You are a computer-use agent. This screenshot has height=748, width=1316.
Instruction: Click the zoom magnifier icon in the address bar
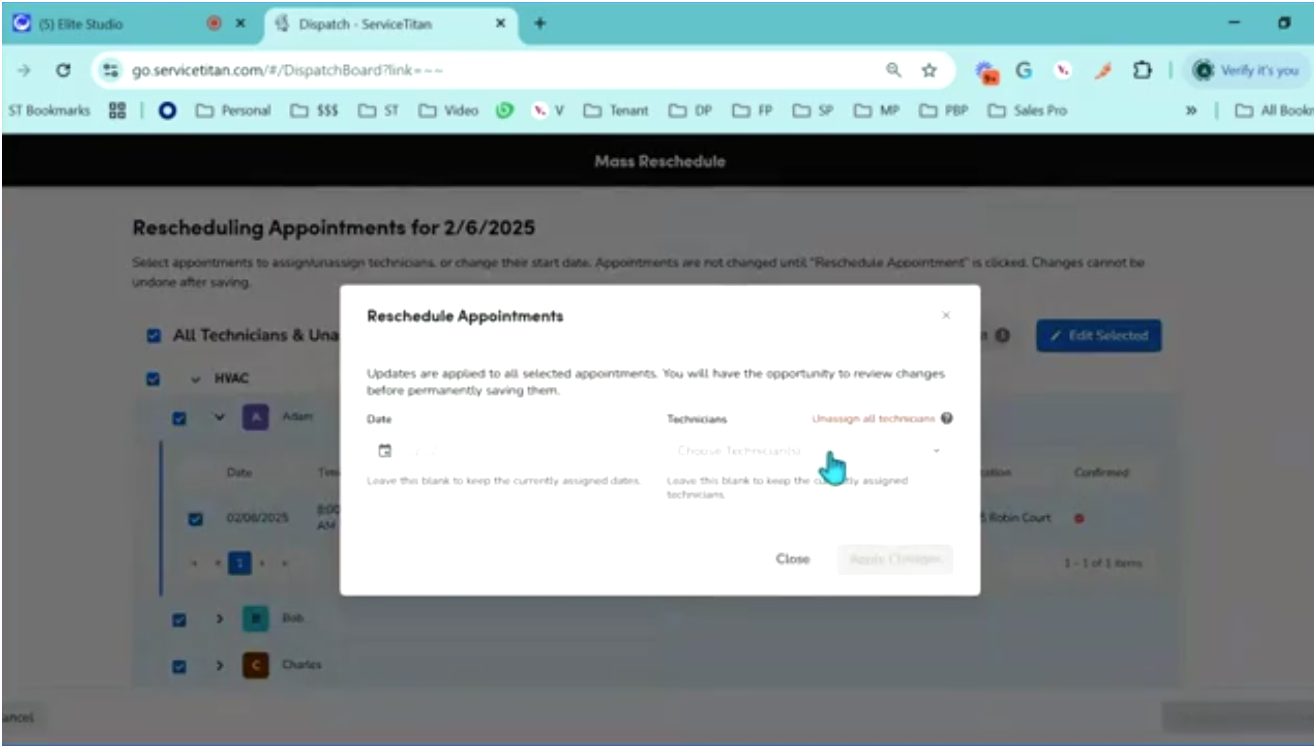(893, 71)
